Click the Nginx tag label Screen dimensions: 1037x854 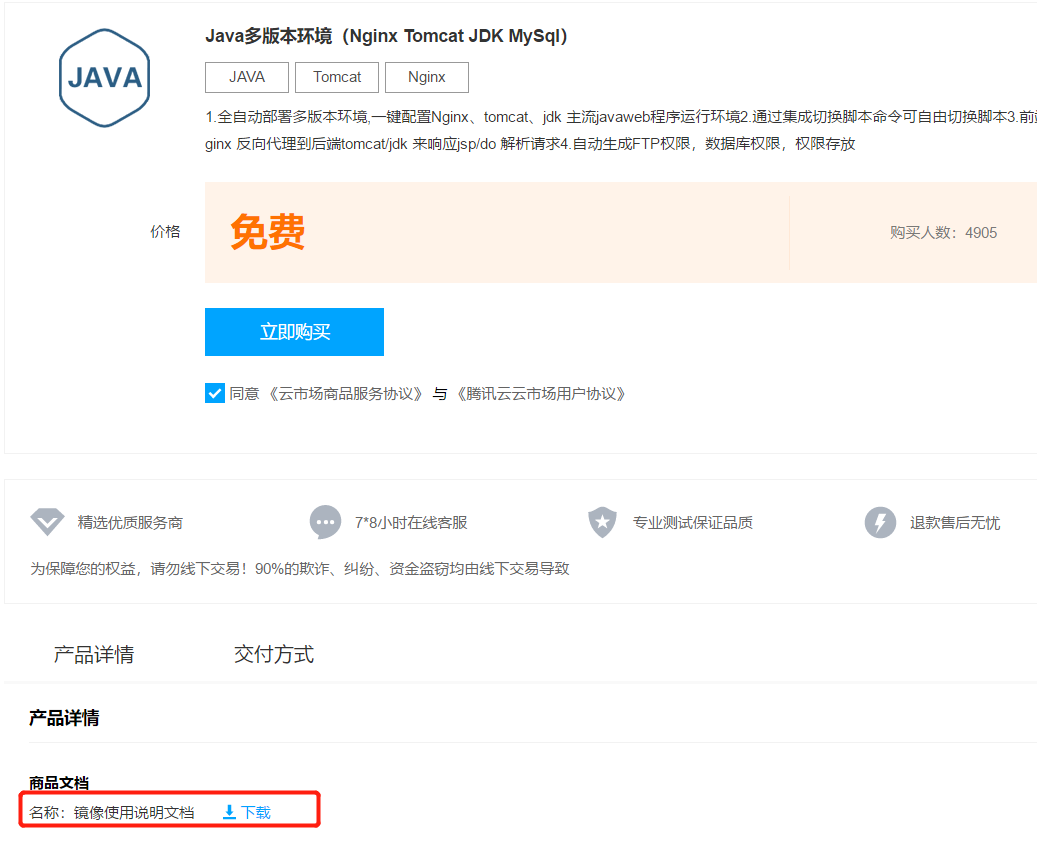(x=426, y=77)
